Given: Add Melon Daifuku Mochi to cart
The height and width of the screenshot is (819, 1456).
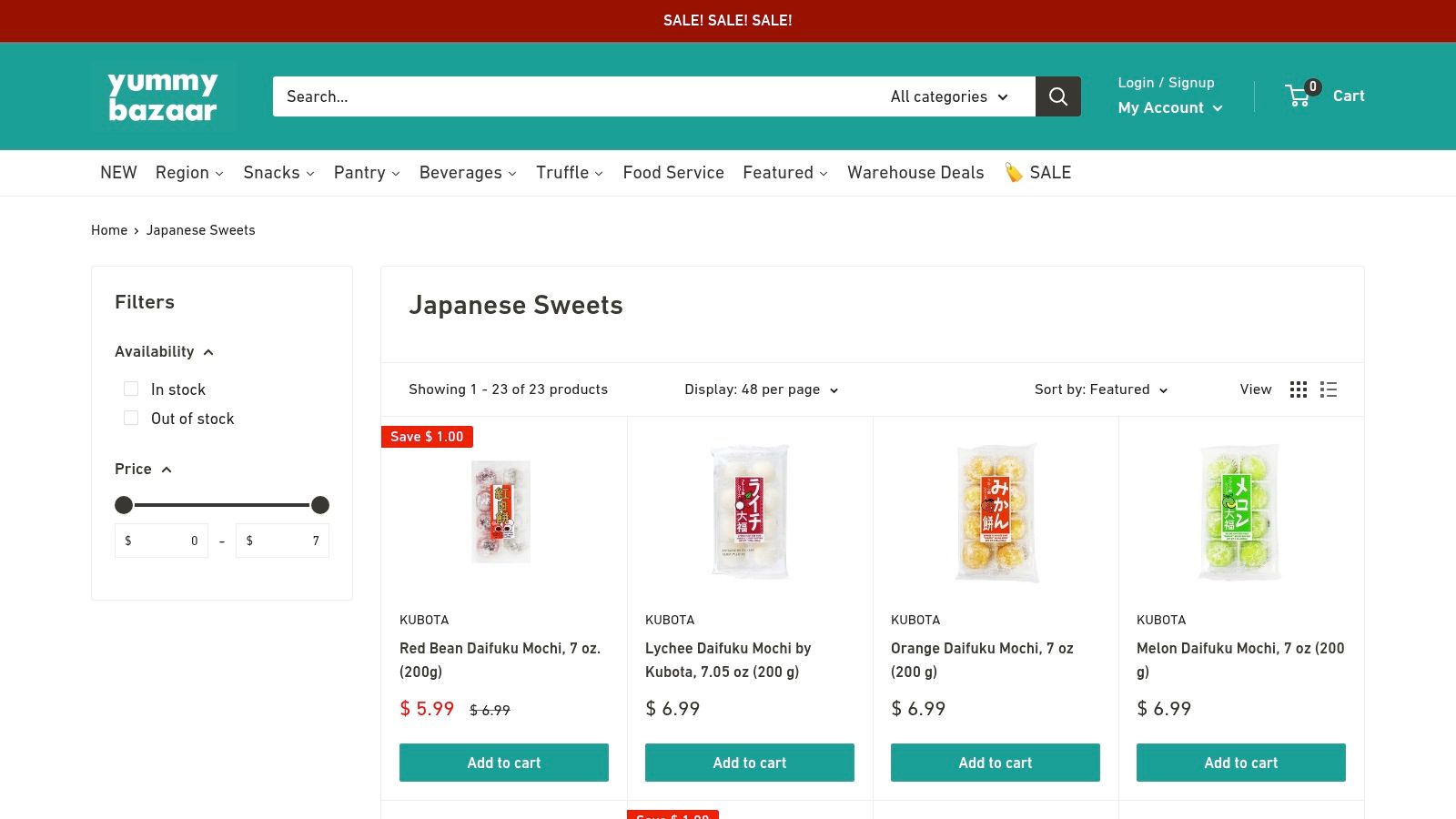Looking at the screenshot, I should tap(1241, 763).
